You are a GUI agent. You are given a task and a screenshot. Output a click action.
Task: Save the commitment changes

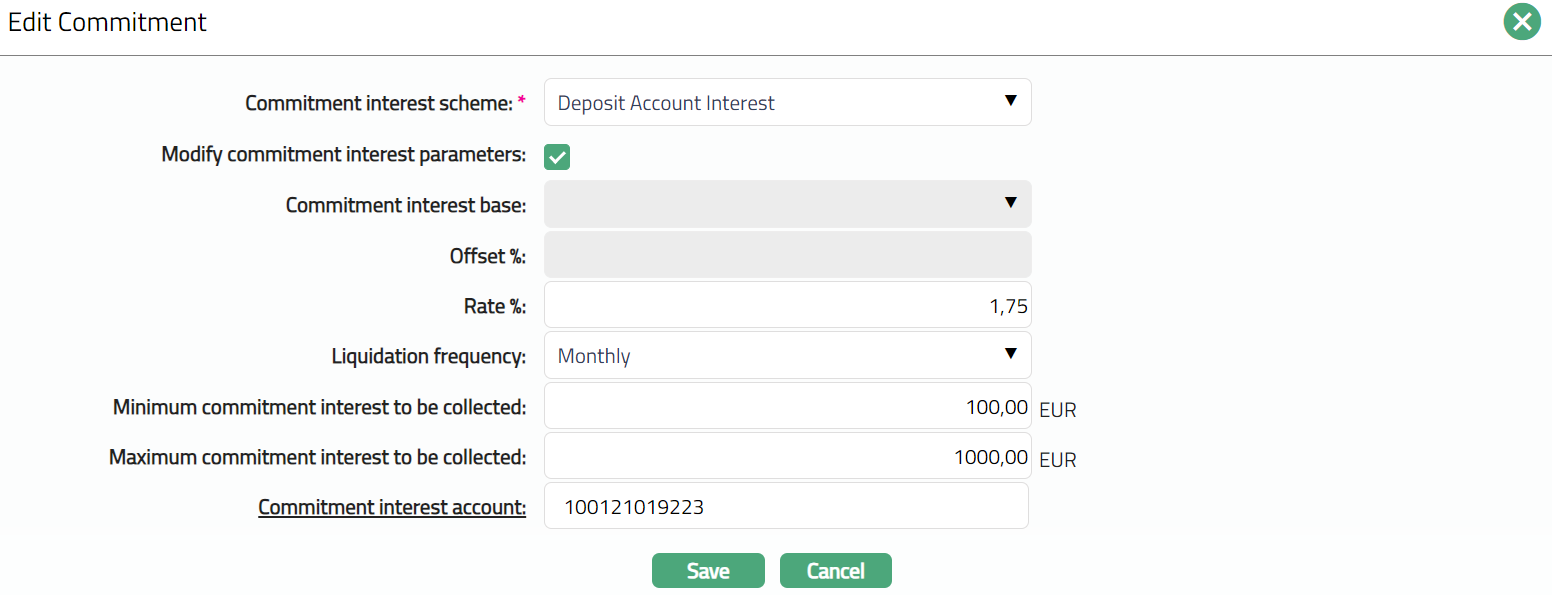[x=708, y=571]
